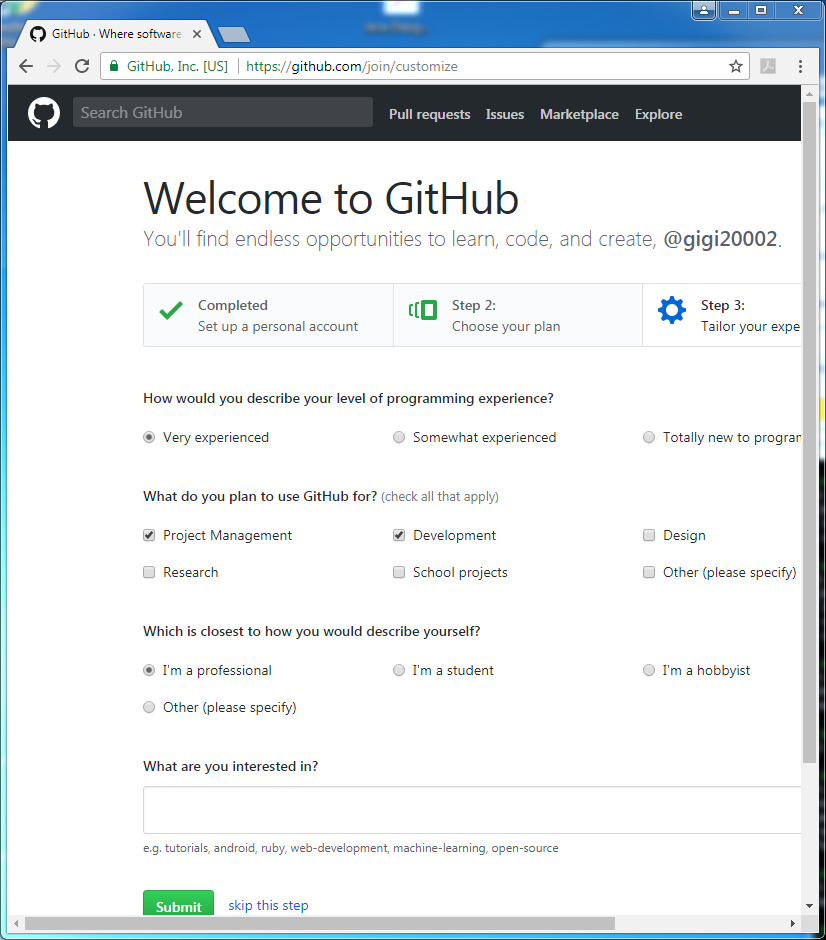Image resolution: width=826 pixels, height=940 pixels.
Task: Click the Step 2 plan icon
Action: pyautogui.click(x=423, y=310)
